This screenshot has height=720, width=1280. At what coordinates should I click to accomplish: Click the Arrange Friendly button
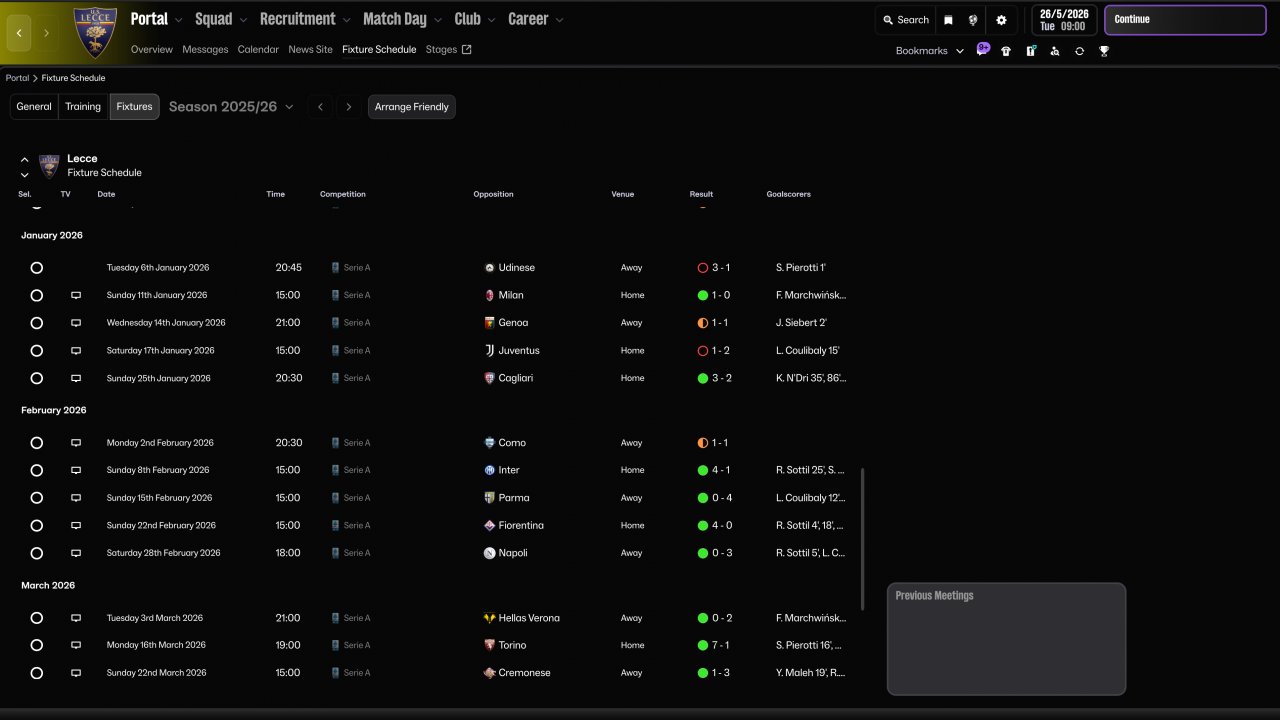[x=412, y=107]
